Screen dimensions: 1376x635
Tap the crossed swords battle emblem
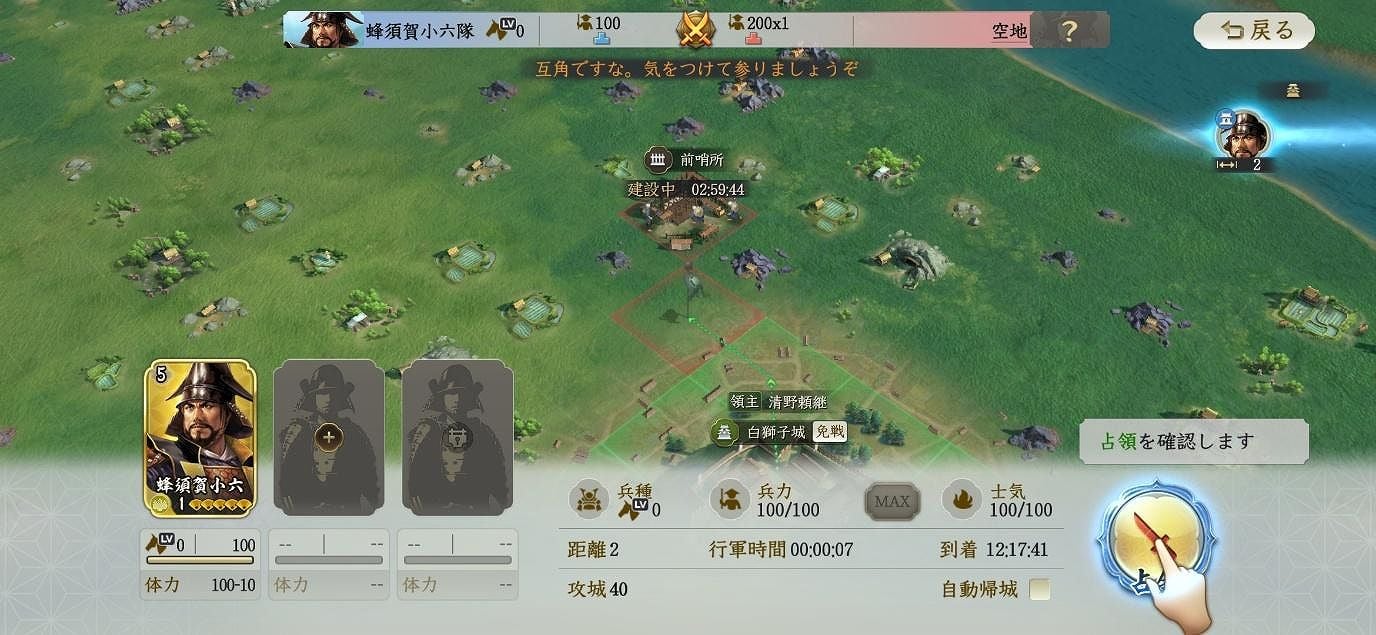coord(695,29)
